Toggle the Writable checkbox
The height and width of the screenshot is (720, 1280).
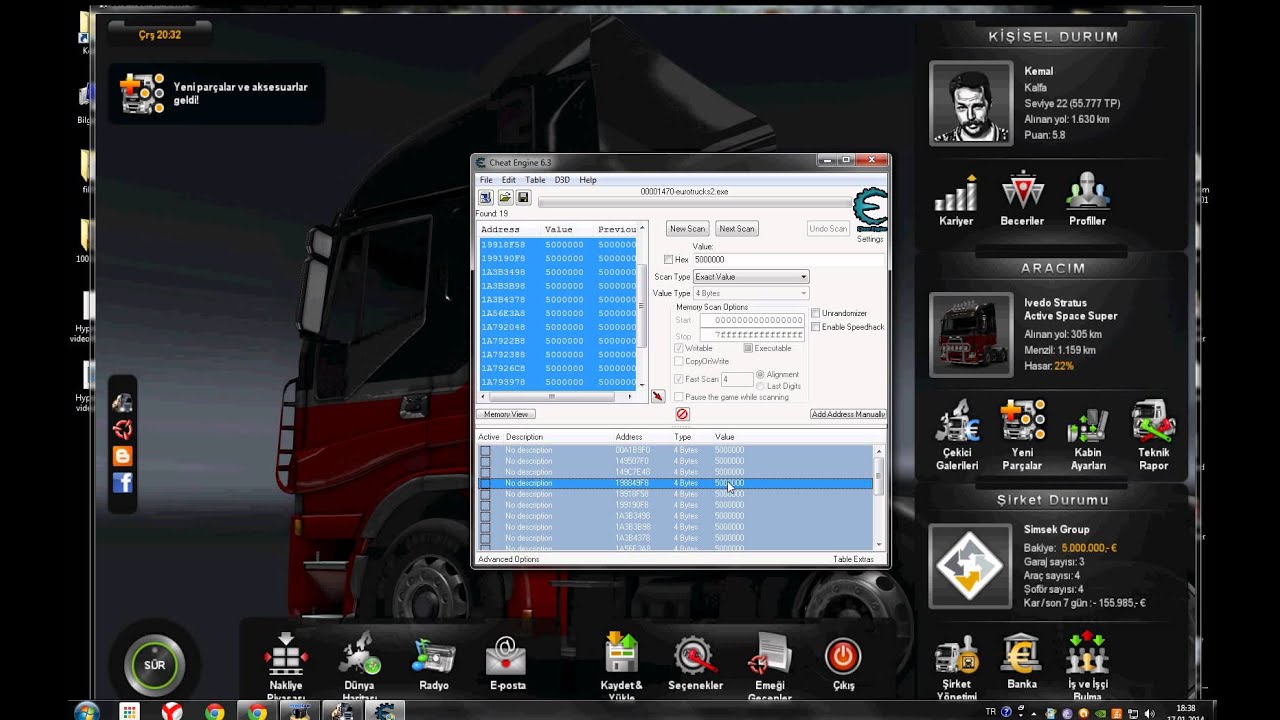coord(680,348)
